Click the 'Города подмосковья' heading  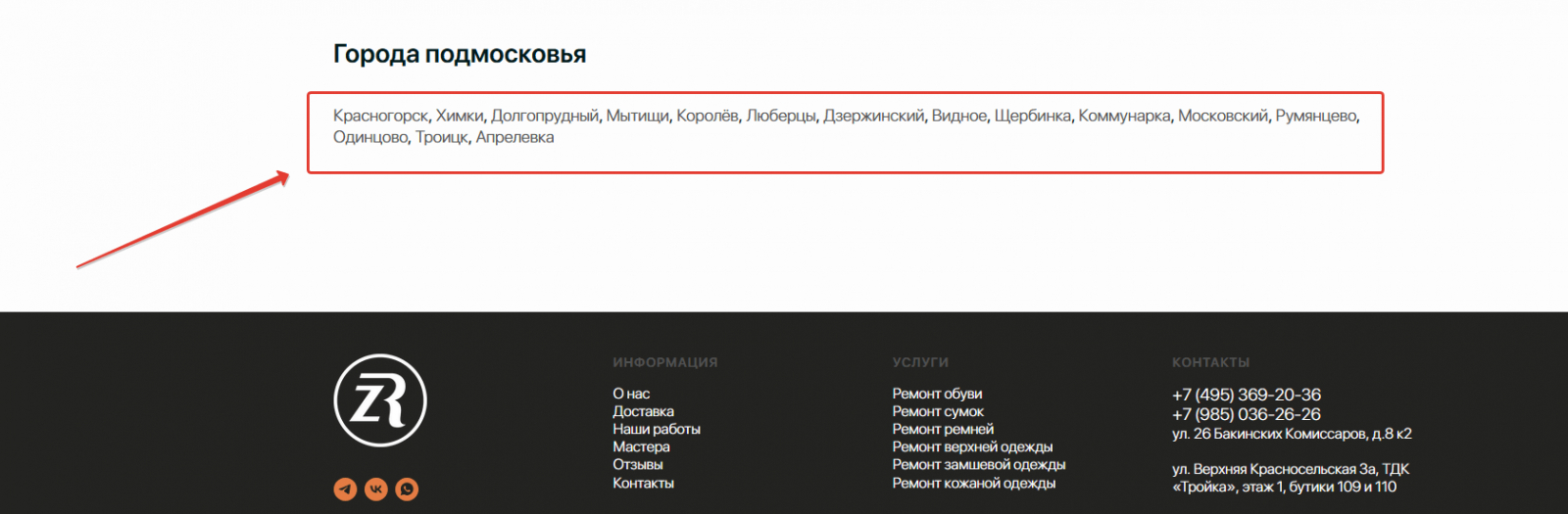coord(460,54)
